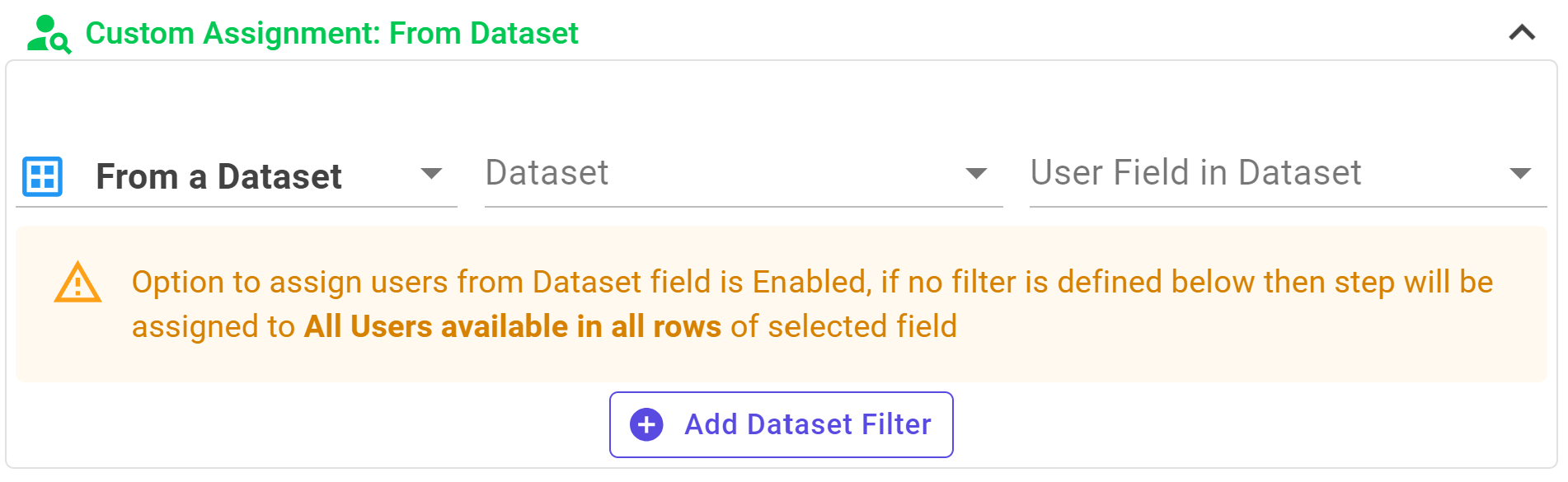
Task: Click the Custom Assignment: From Dataset heading
Action: click(332, 34)
